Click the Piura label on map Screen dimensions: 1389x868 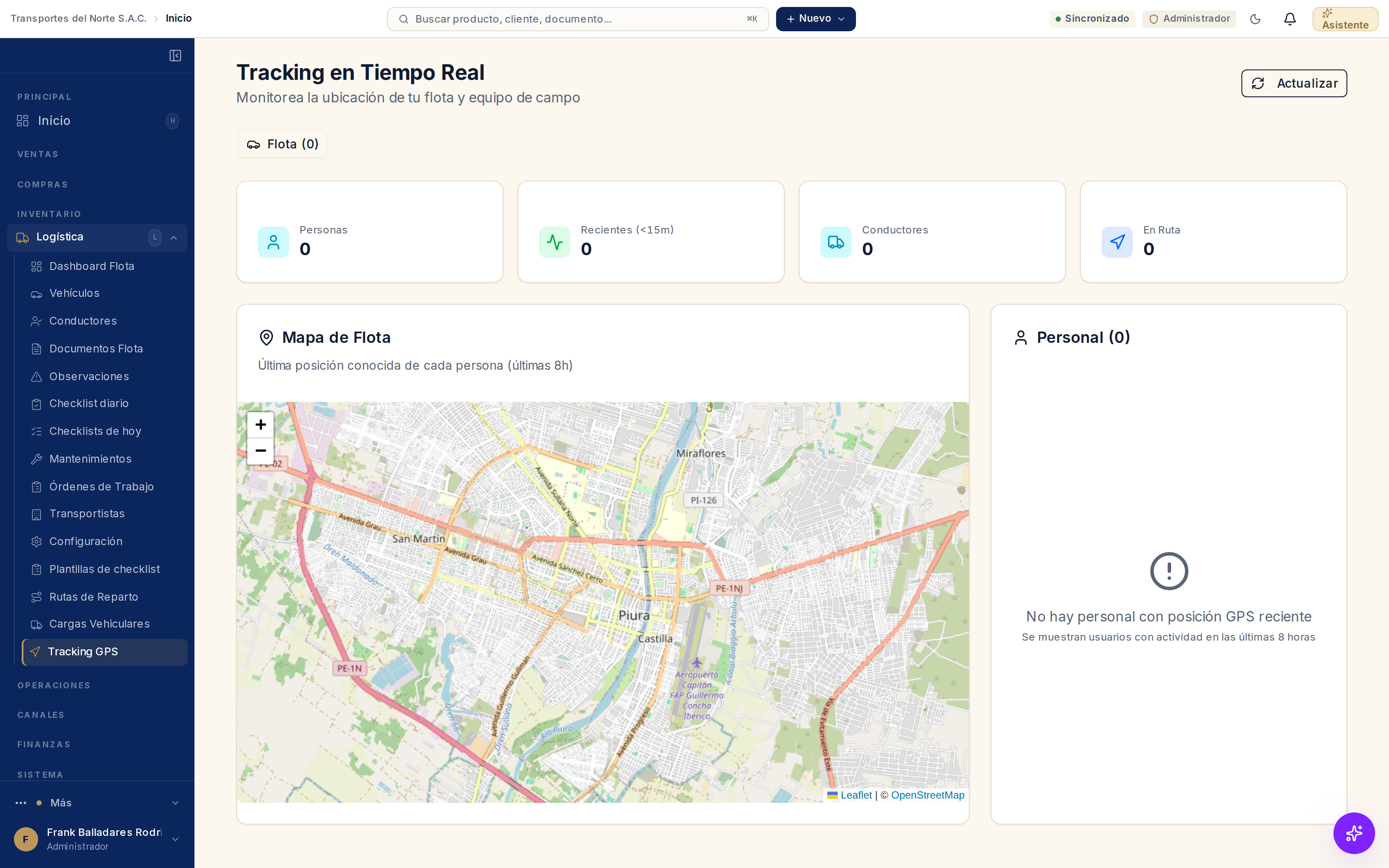coord(634,615)
